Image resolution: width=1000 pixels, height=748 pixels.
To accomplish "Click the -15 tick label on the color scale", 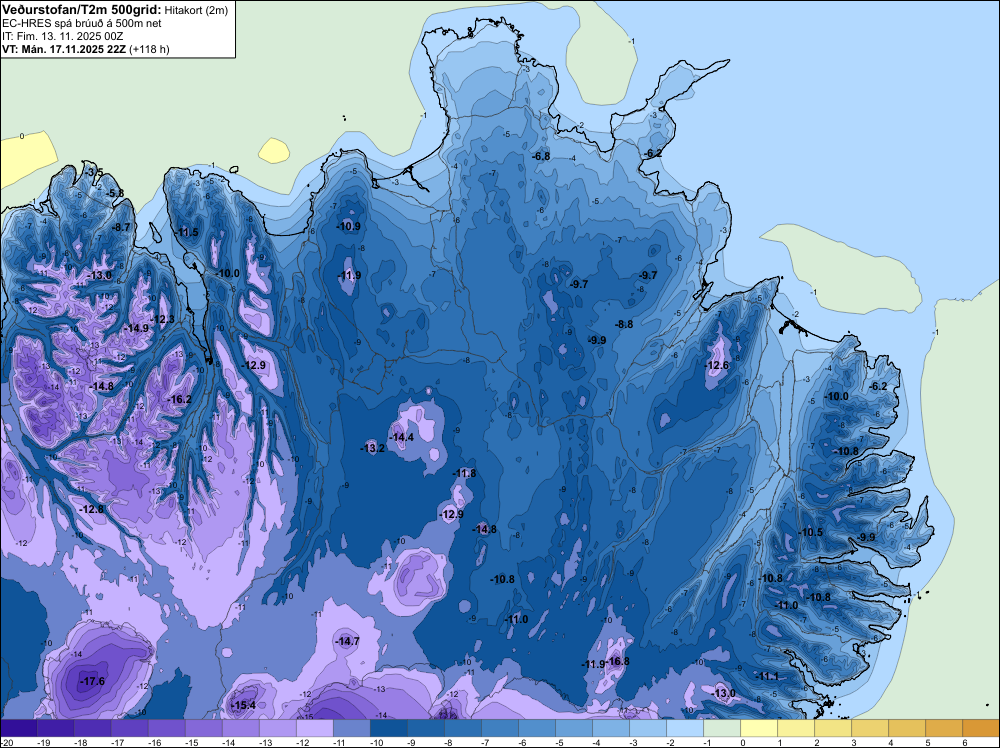I will point(191,743).
